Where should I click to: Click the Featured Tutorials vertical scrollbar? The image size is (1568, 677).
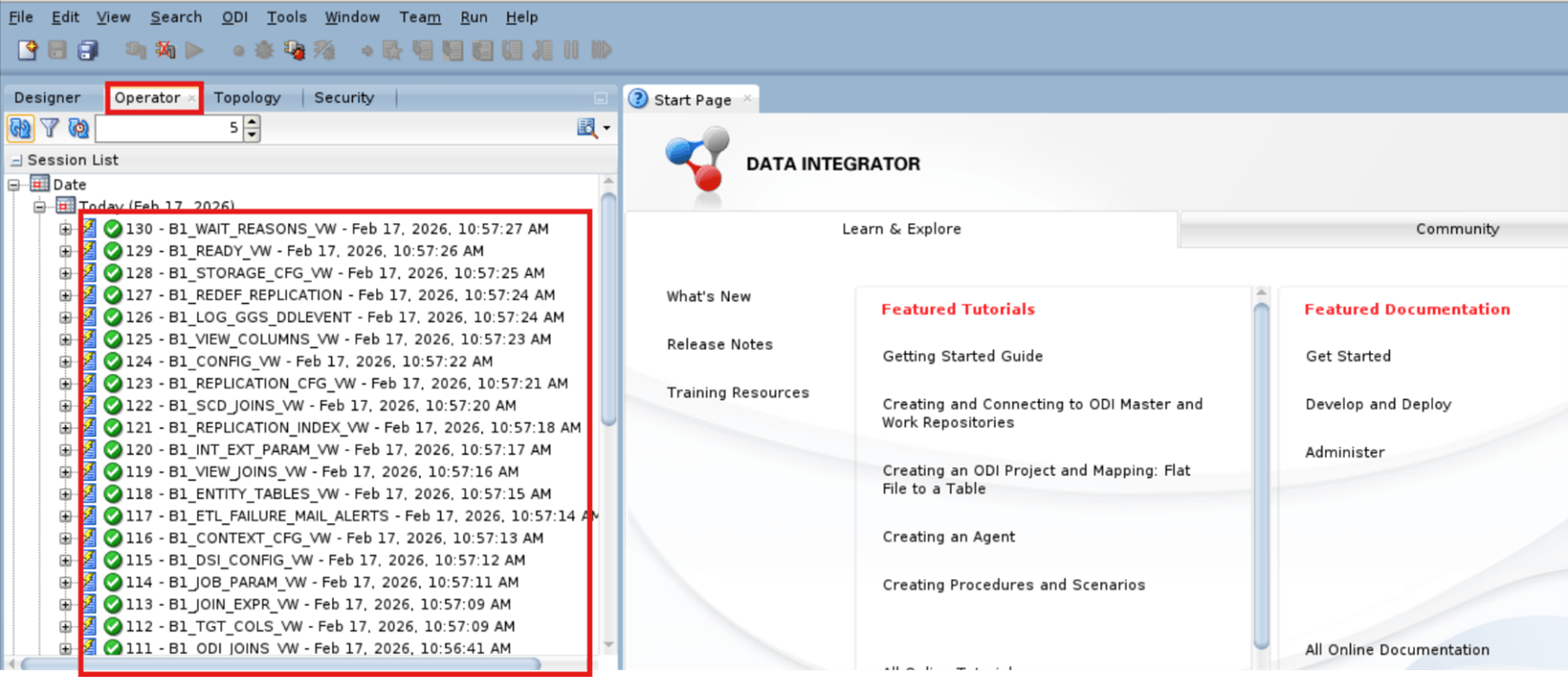tap(1261, 477)
